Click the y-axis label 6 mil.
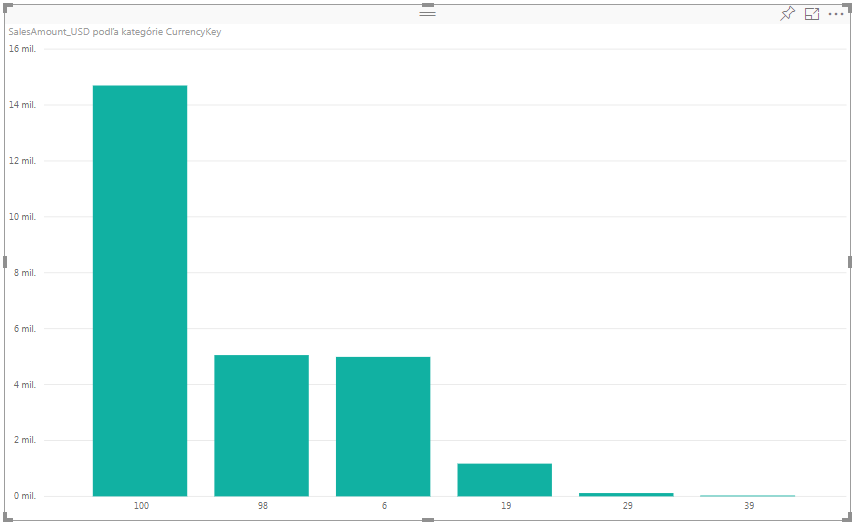The width and height of the screenshot is (855, 525). pyautogui.click(x=25, y=329)
